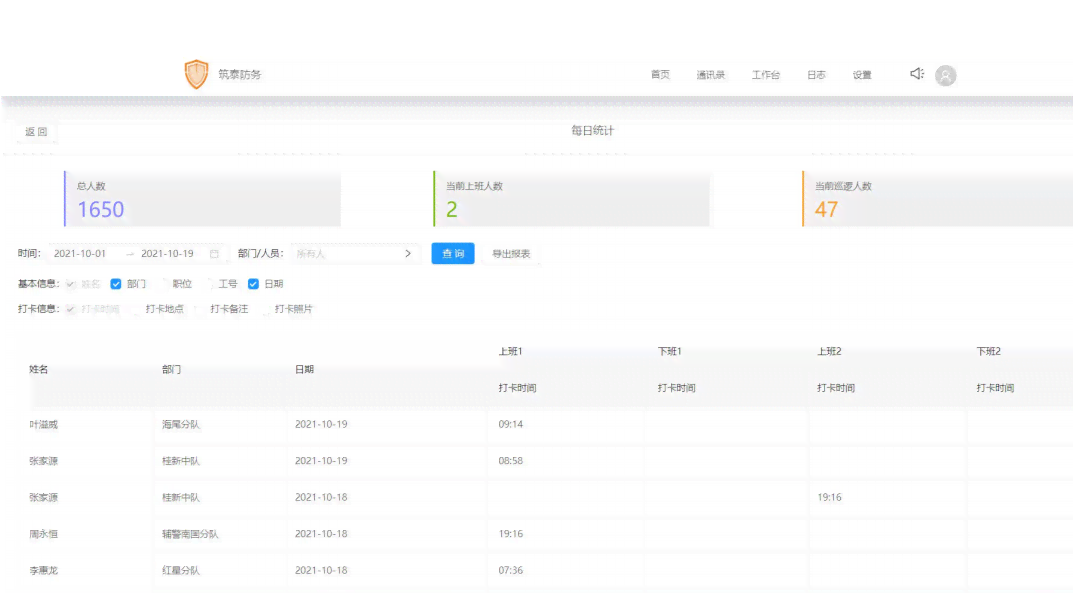Click the 部门 column header
The height and width of the screenshot is (593, 1074).
point(171,369)
